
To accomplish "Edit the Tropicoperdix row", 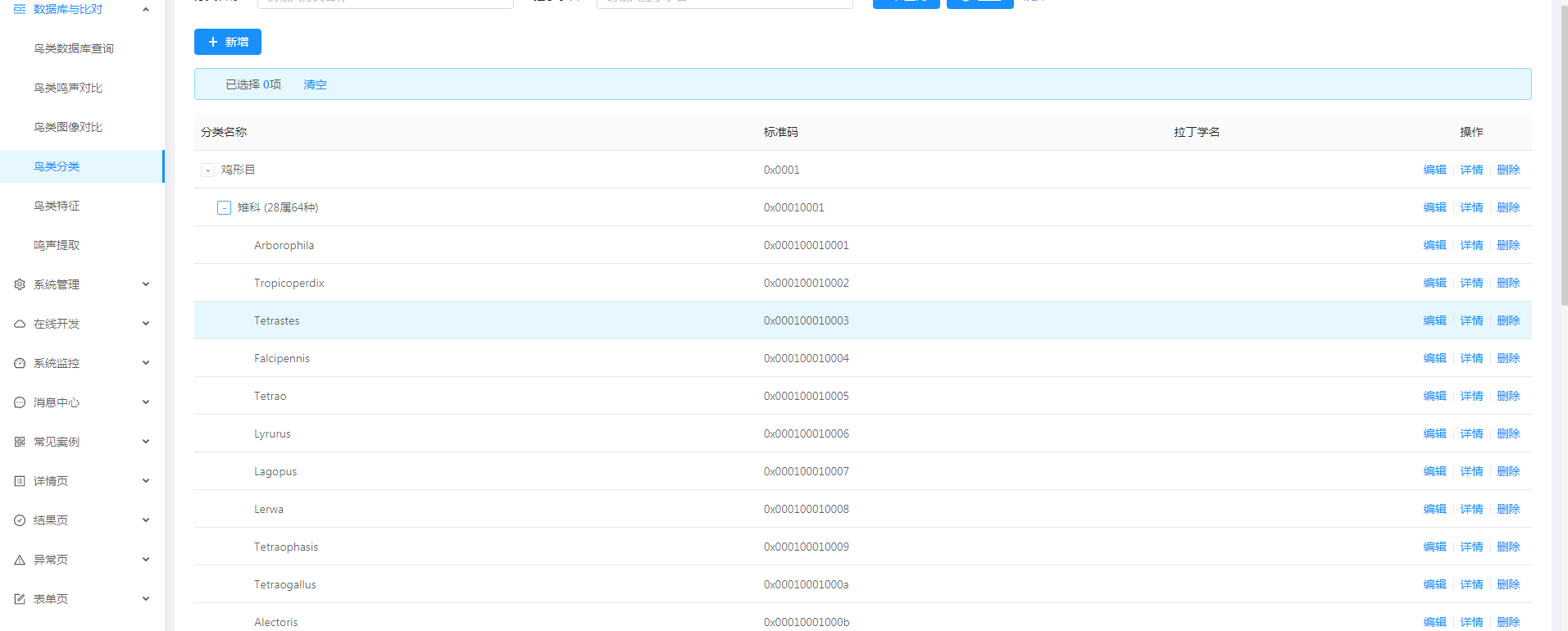I will point(1434,283).
